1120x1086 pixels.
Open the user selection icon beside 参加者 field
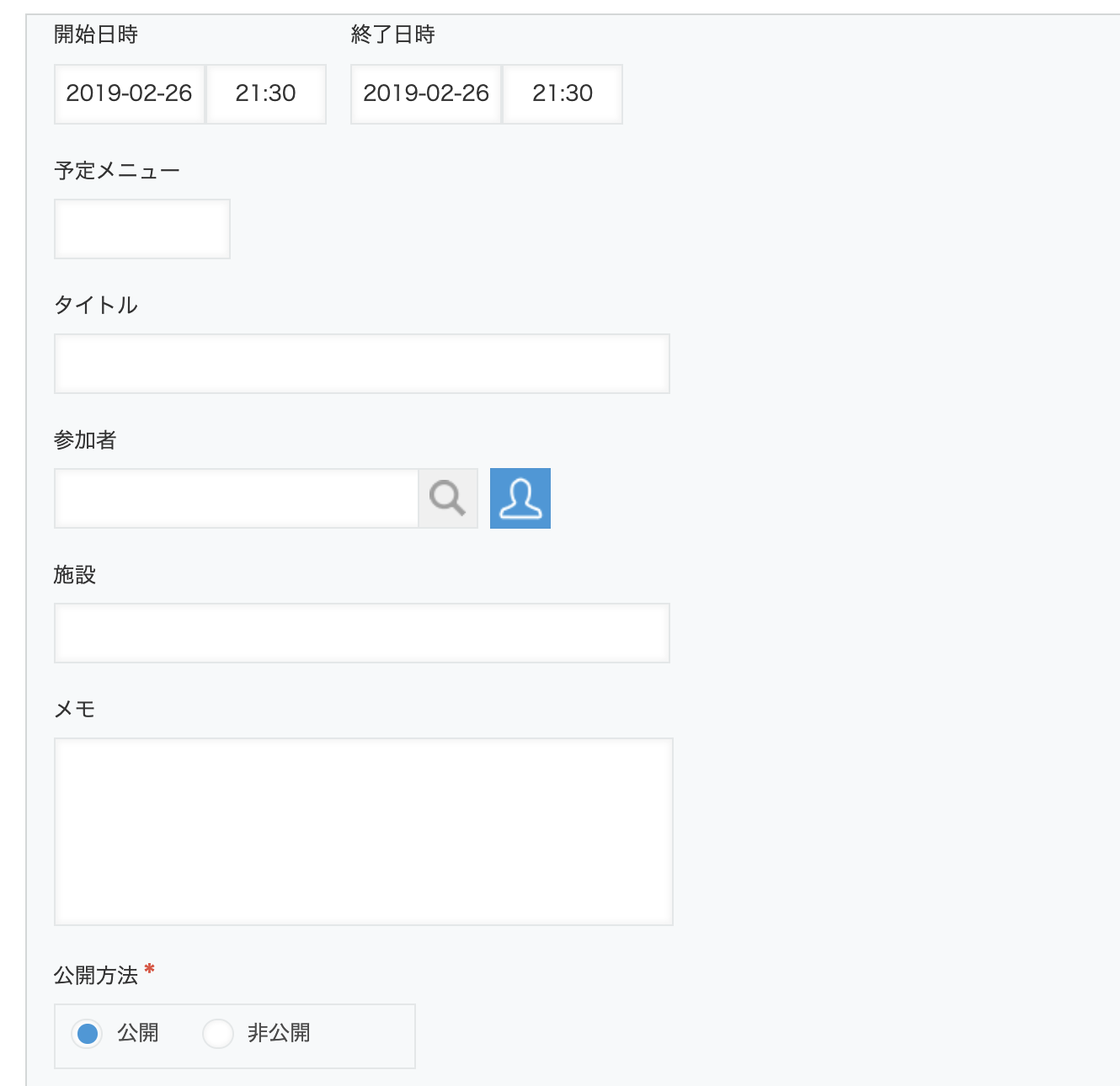[x=520, y=498]
